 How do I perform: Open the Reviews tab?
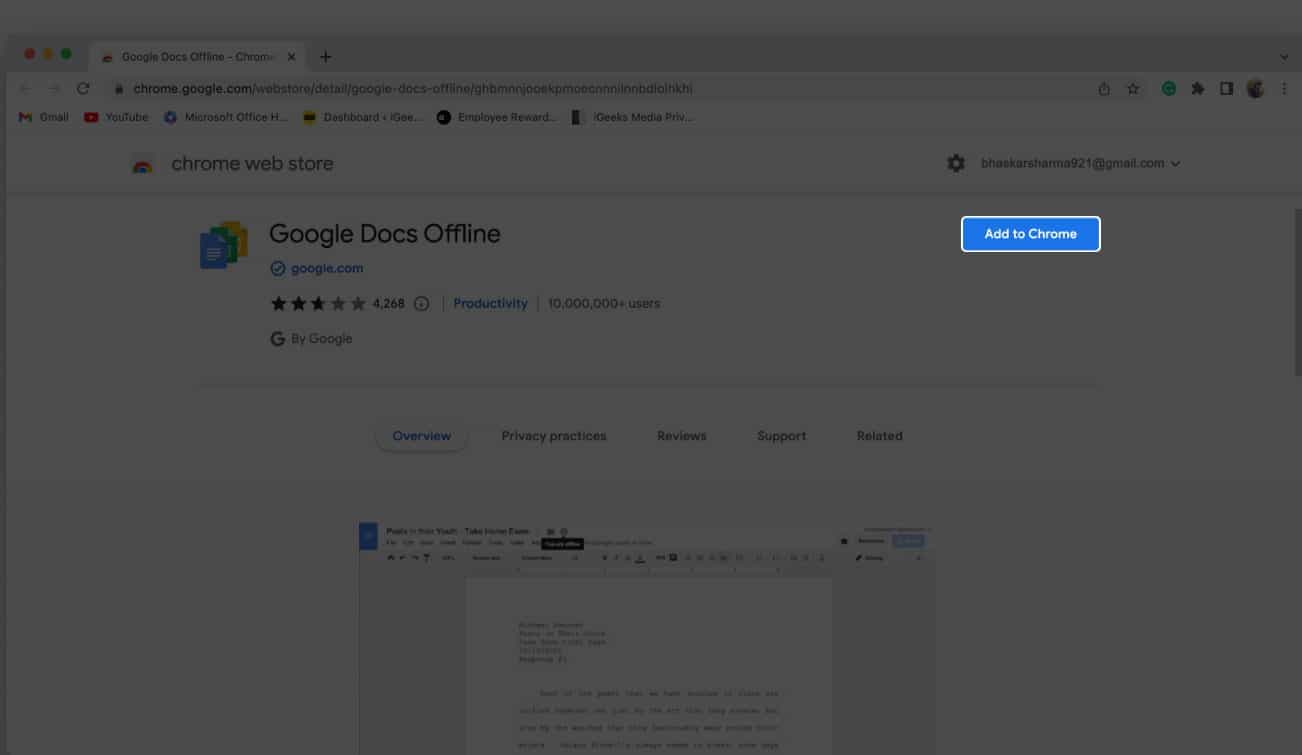coord(682,436)
